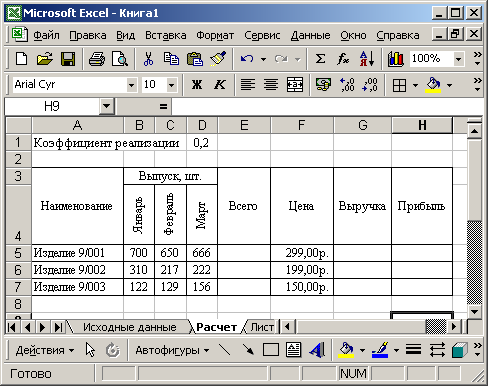Click the Drawing toolbar line color pen swatch

380,350
